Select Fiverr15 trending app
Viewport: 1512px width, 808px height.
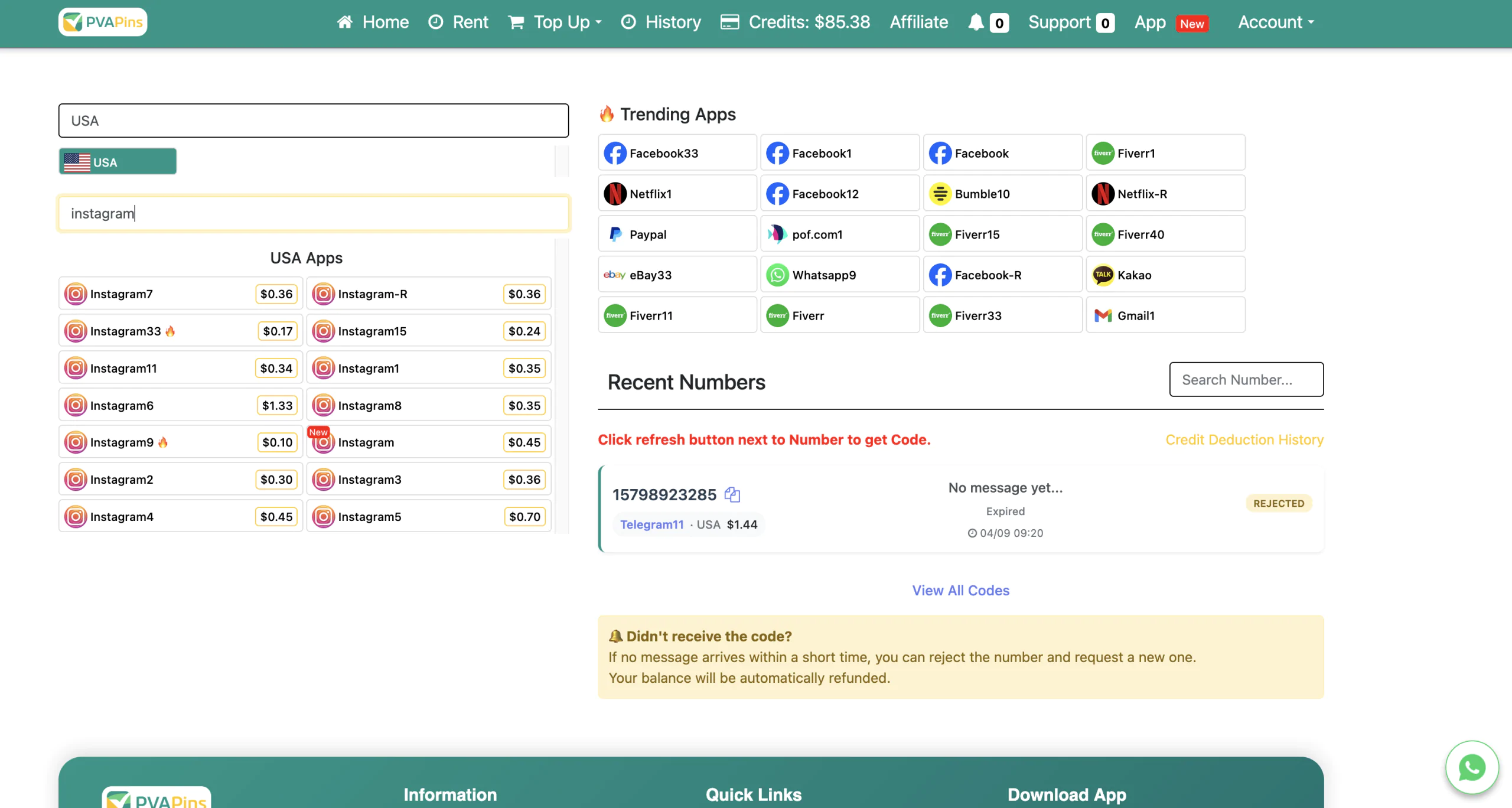click(1003, 234)
